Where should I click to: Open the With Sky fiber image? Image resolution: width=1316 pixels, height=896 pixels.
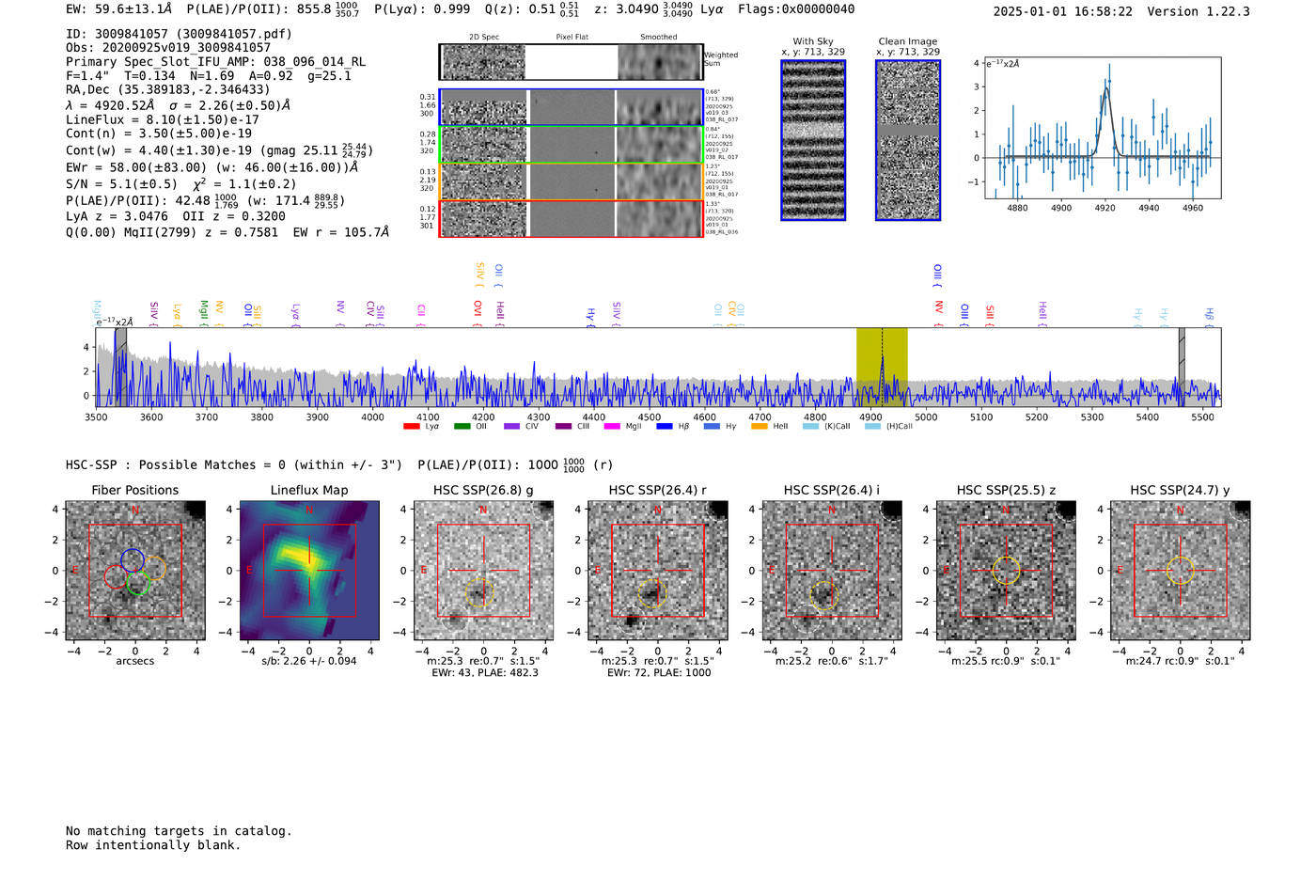[813, 140]
